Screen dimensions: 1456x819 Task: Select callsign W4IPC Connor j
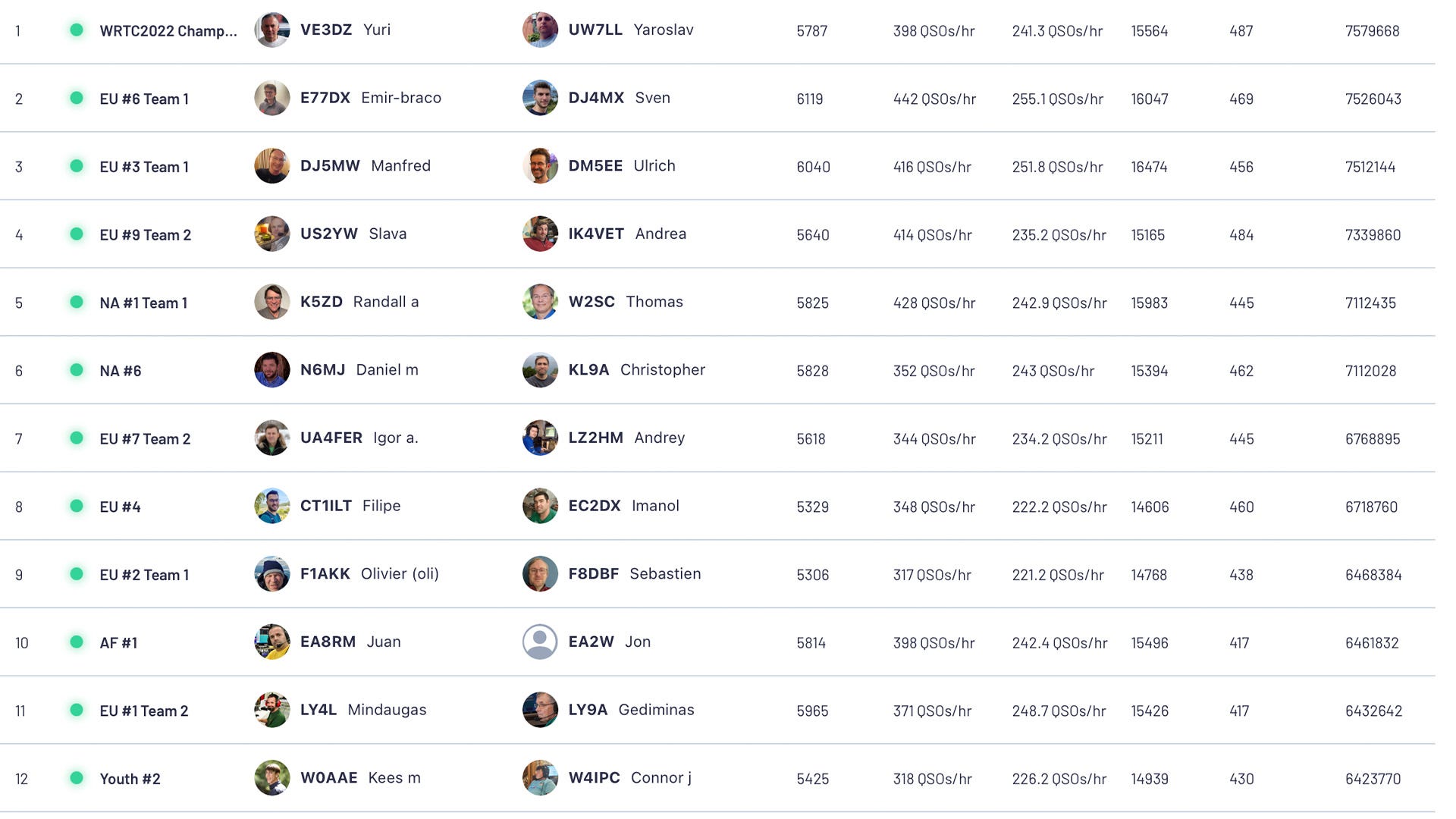630,778
